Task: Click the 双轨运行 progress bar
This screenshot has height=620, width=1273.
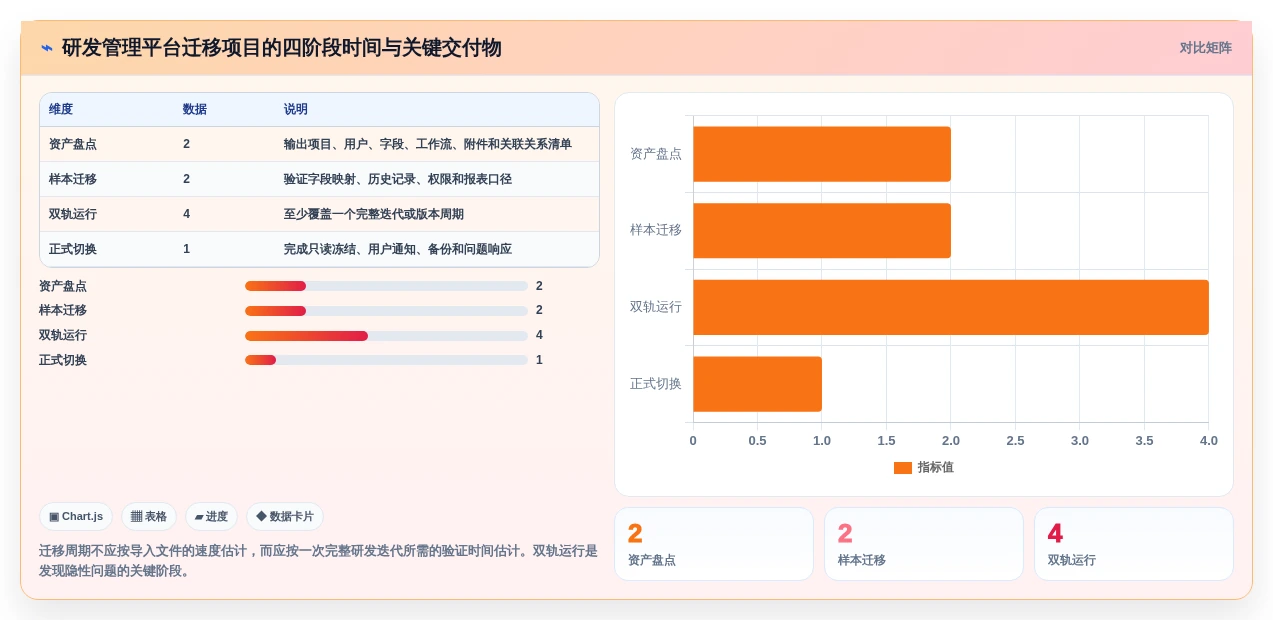Action: 386,336
